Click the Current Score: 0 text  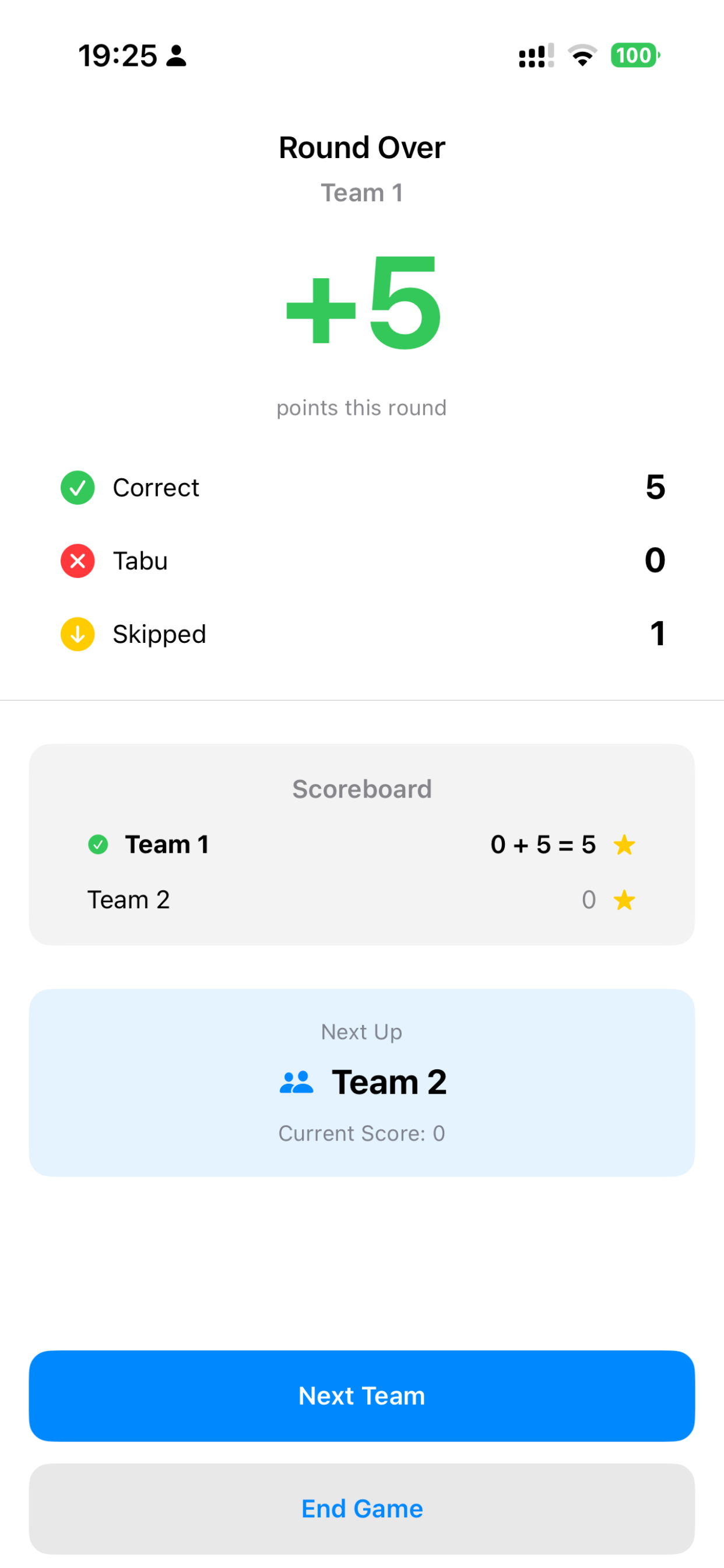point(361,1133)
